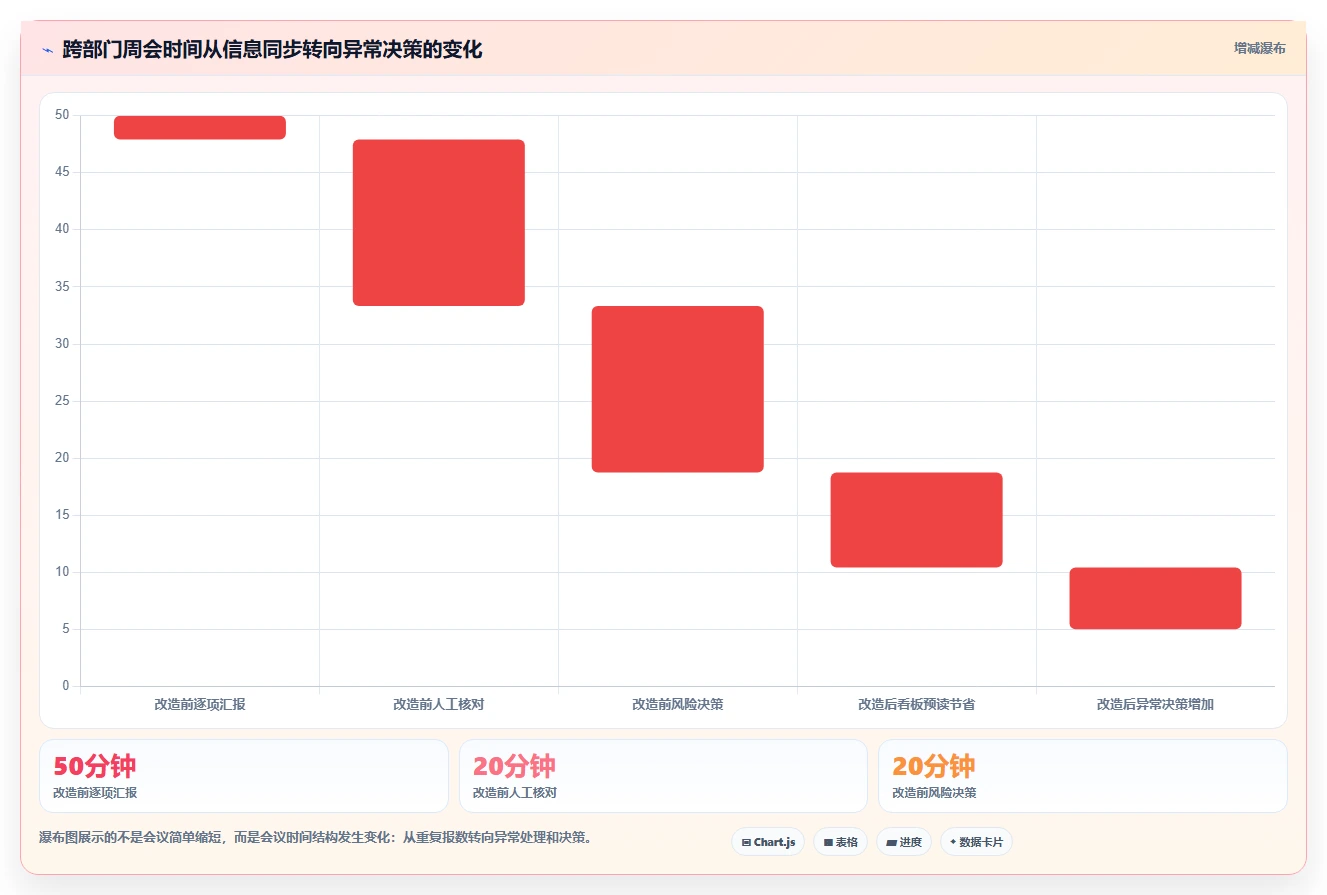Click the red bar for 改造前人工核对

click(439, 222)
